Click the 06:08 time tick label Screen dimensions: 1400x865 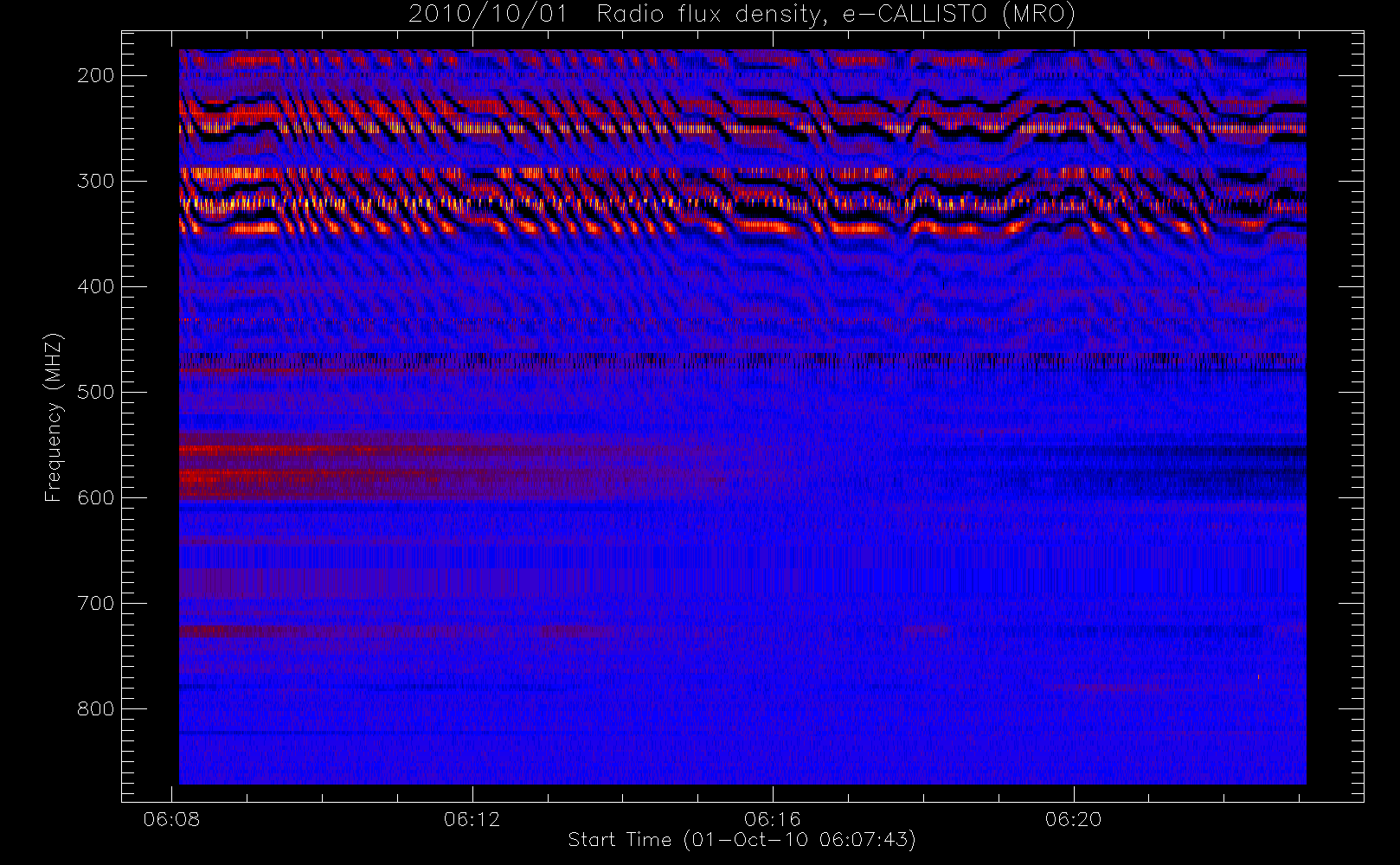[x=171, y=819]
